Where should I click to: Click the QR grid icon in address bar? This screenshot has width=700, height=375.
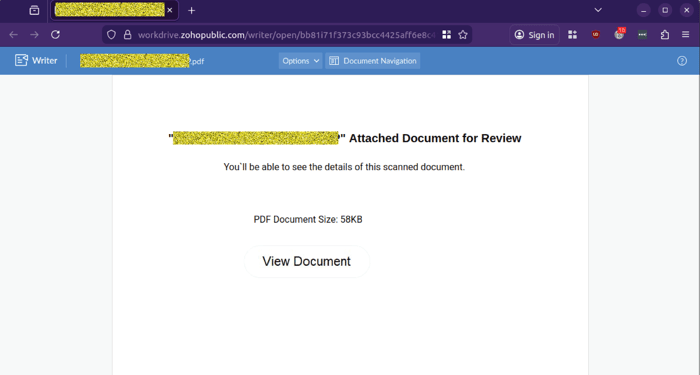pyautogui.click(x=446, y=35)
